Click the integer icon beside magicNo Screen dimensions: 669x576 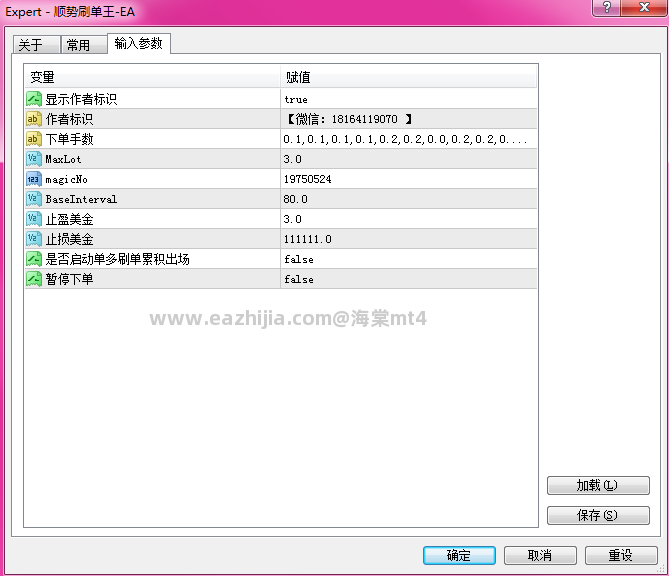pyautogui.click(x=34, y=179)
